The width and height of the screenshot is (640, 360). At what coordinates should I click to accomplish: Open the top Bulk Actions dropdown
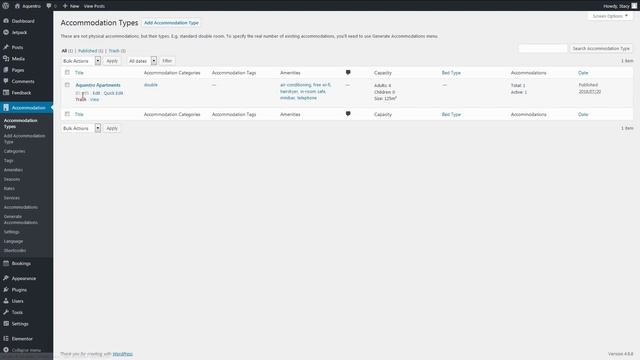(81, 61)
